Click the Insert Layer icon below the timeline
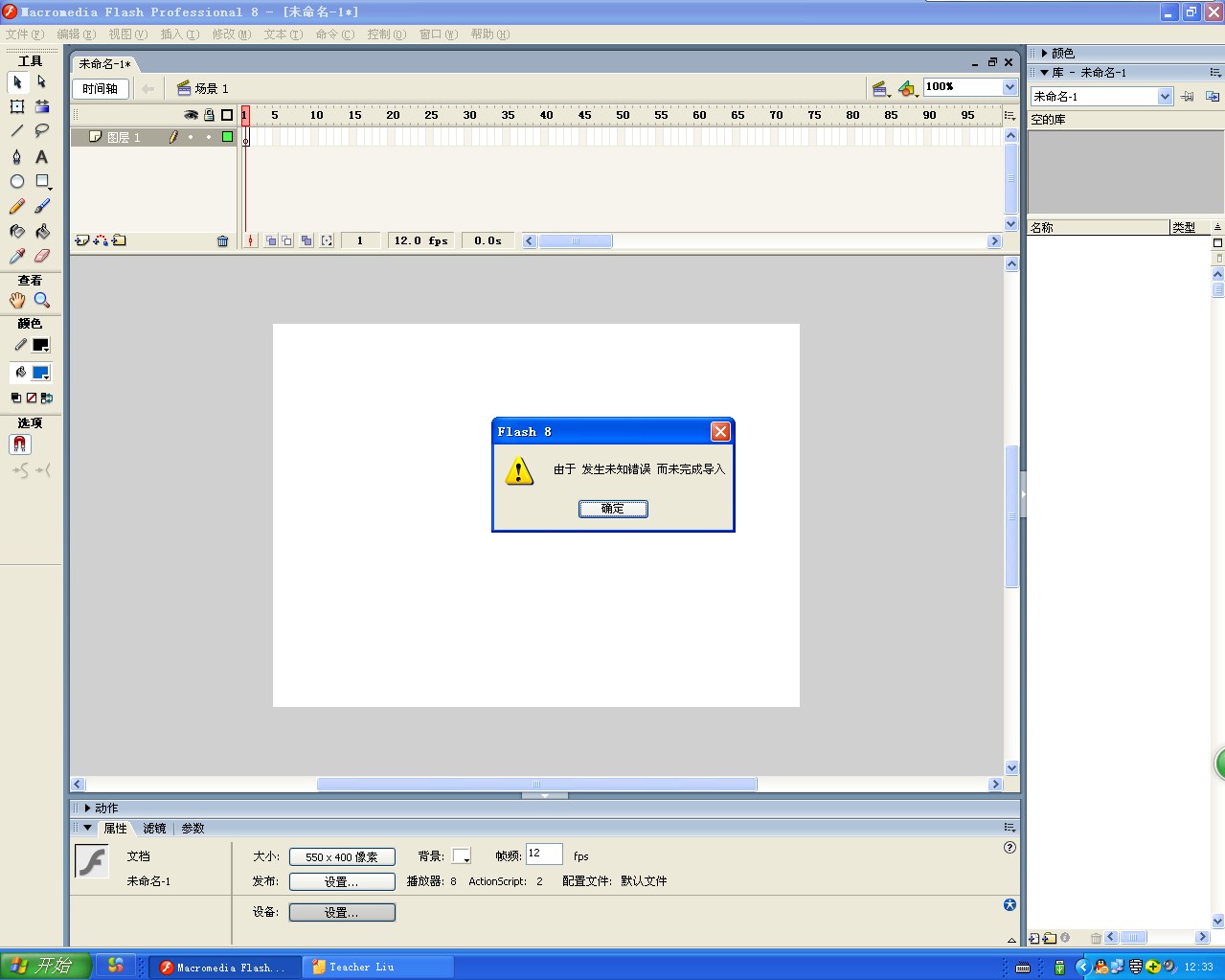The height and width of the screenshot is (980, 1225). coord(81,239)
